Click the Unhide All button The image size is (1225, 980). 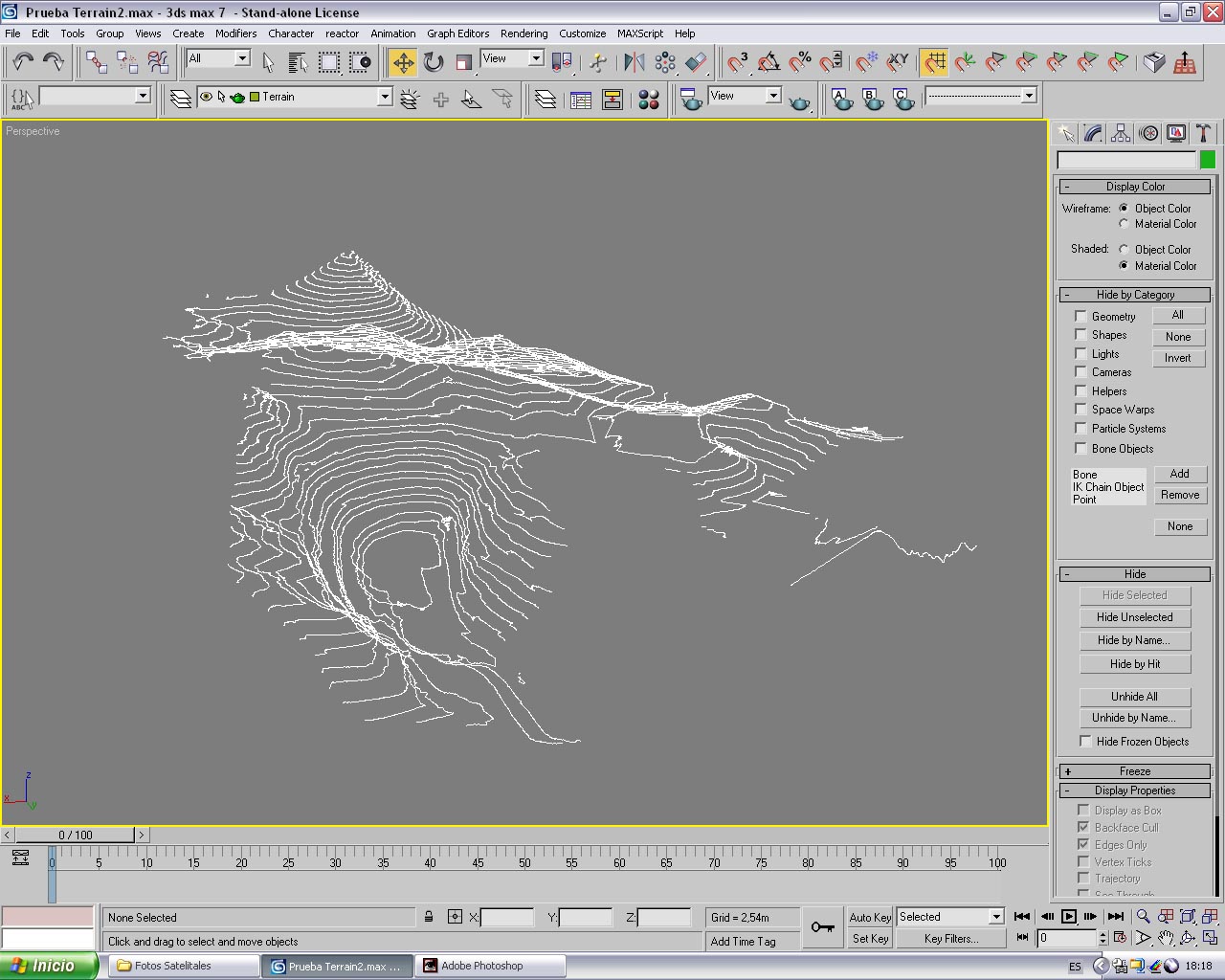pyautogui.click(x=1134, y=697)
